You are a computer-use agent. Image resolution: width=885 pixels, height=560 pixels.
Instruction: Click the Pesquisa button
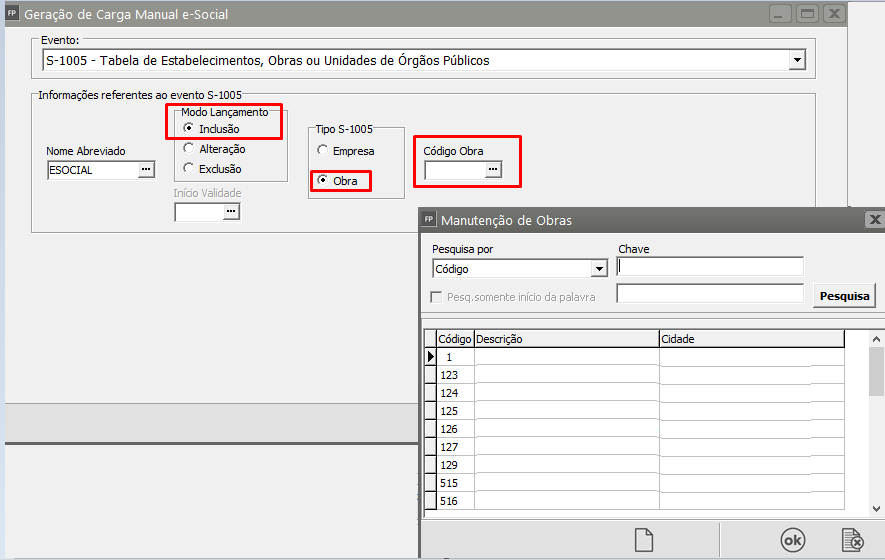point(845,296)
